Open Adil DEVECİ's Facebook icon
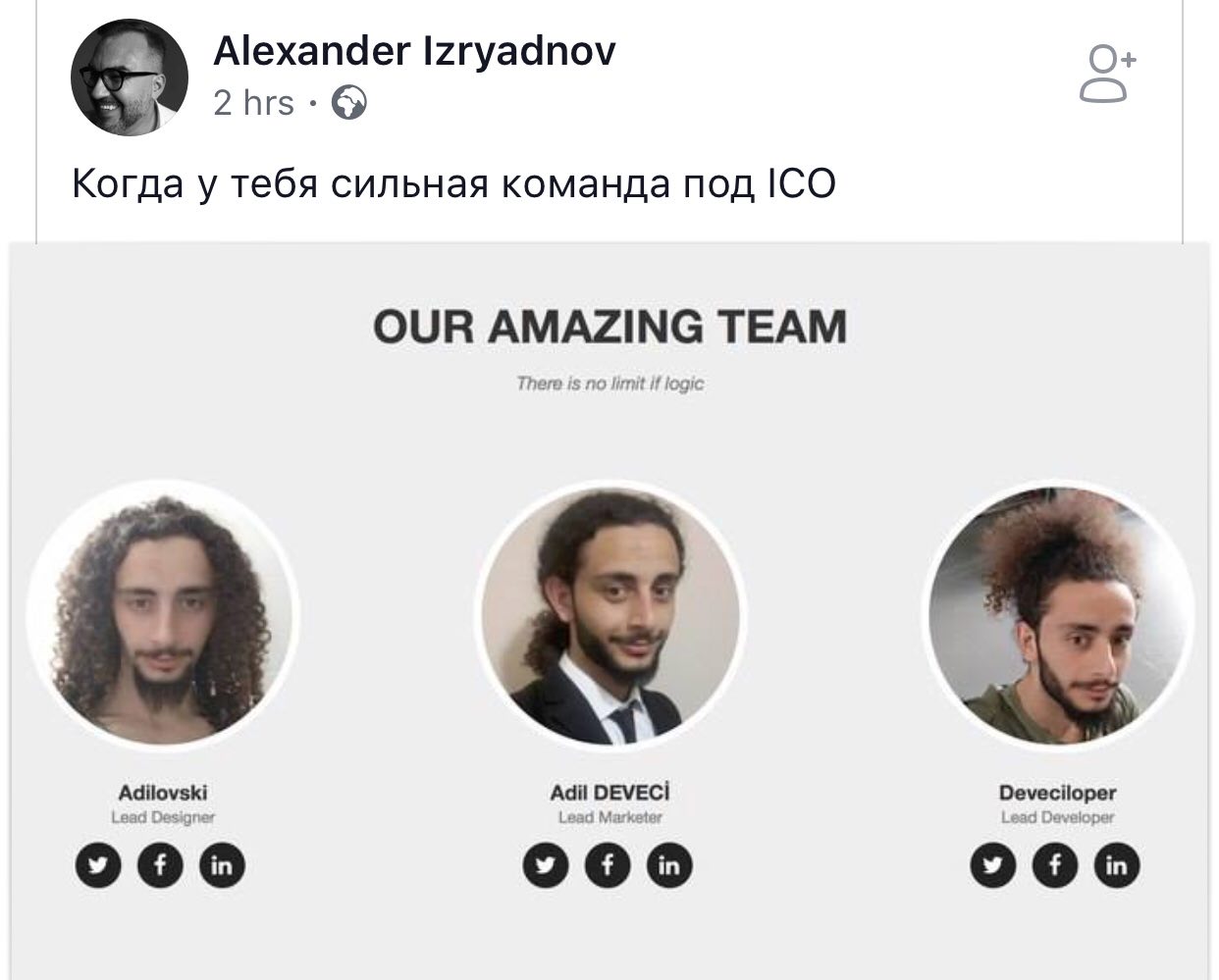 tap(609, 866)
